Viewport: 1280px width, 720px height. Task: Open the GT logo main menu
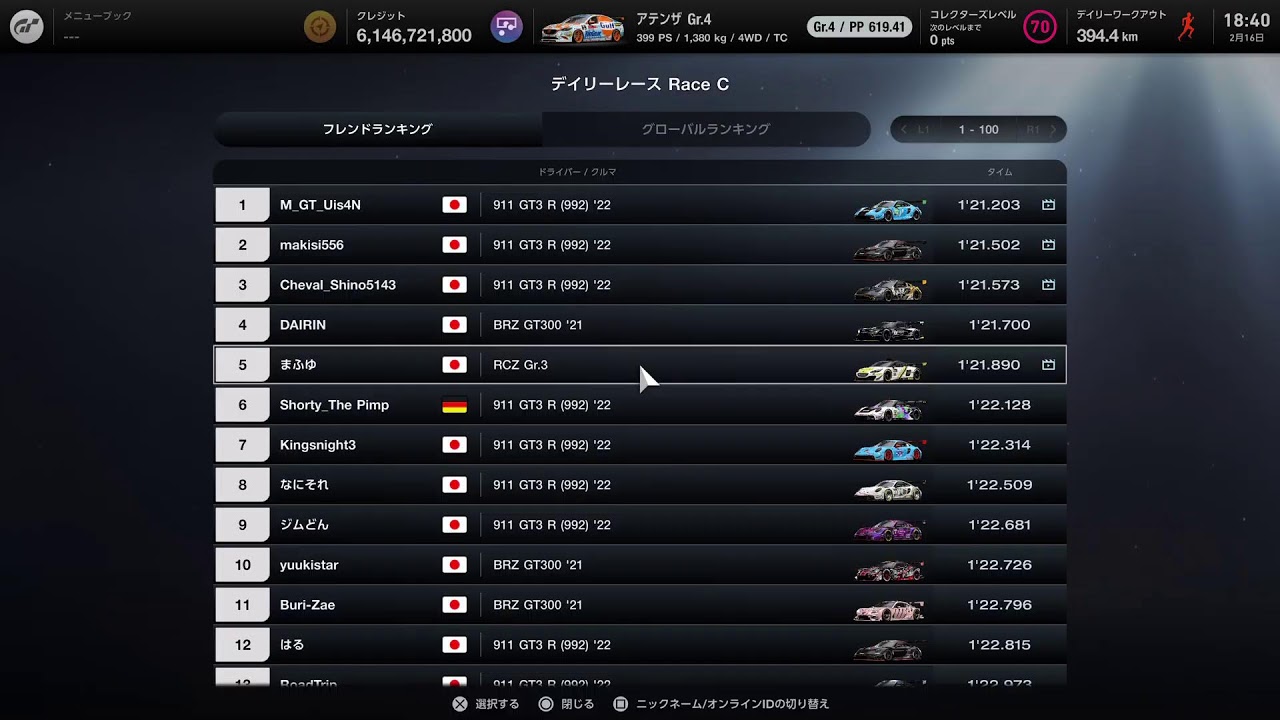tap(27, 27)
